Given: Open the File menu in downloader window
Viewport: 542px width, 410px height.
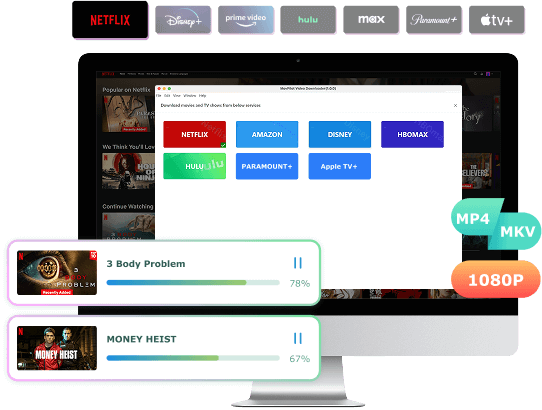Looking at the screenshot, I should 159,96.
